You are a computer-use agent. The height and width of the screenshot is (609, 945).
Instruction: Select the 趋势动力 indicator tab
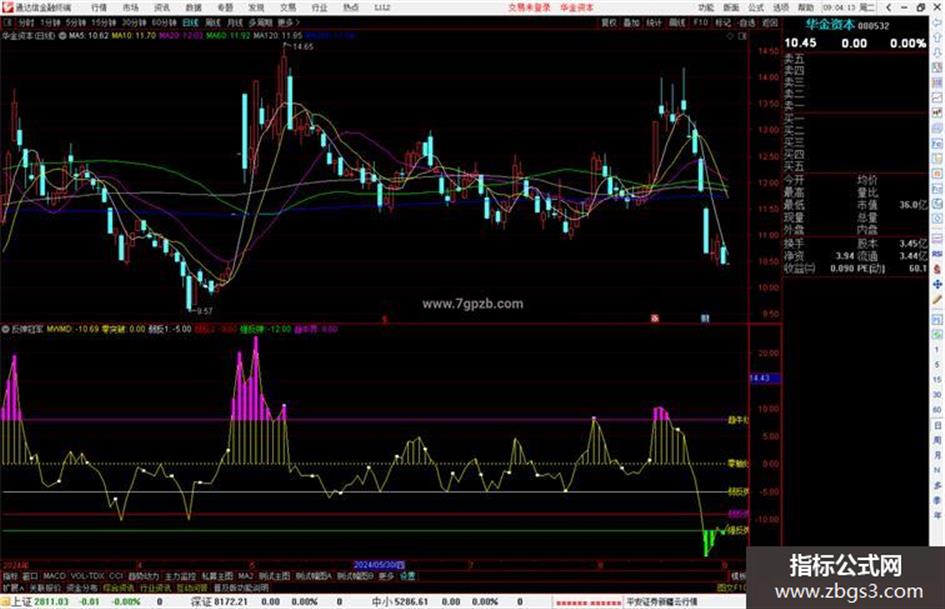pyautogui.click(x=143, y=576)
